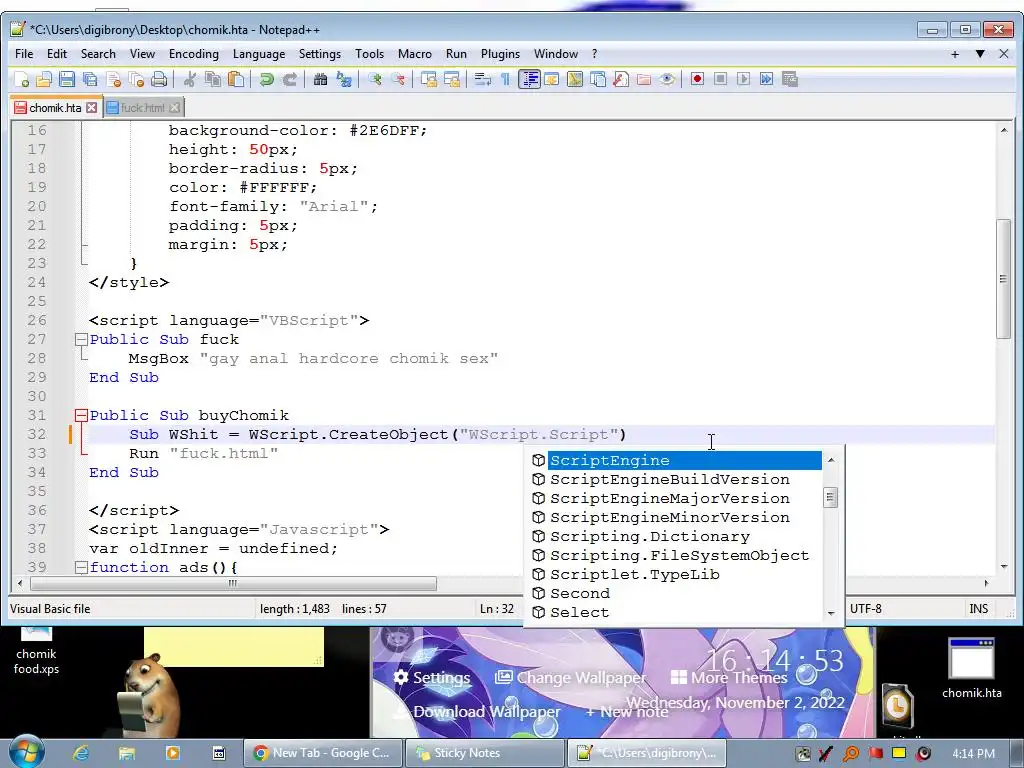Toggle Show All Characters pilcrow icon
The width and height of the screenshot is (1024, 768).
coord(505,80)
